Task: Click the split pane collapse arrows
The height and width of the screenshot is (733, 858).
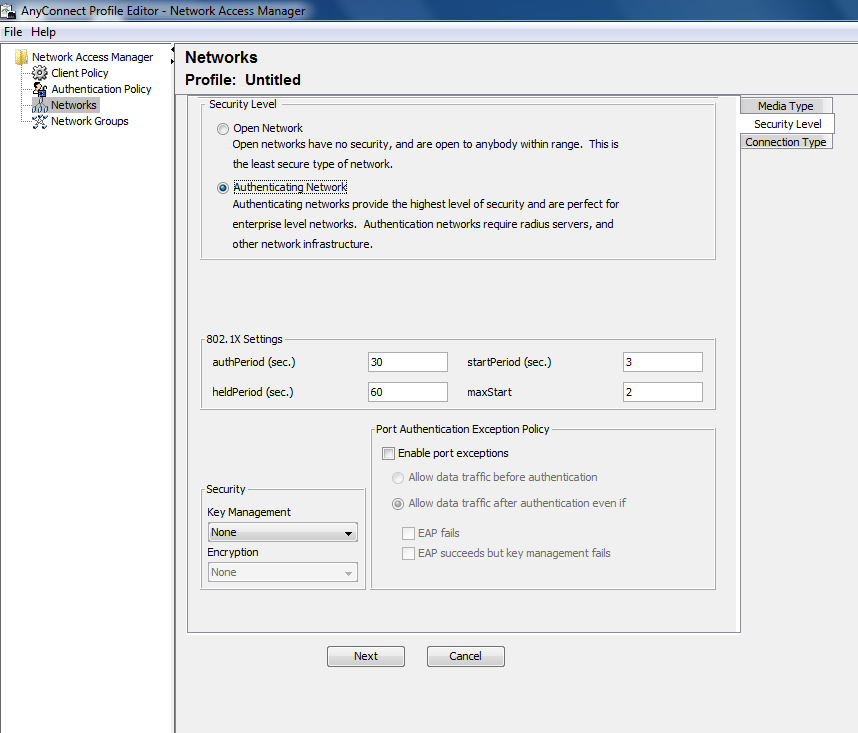Action: [173, 55]
